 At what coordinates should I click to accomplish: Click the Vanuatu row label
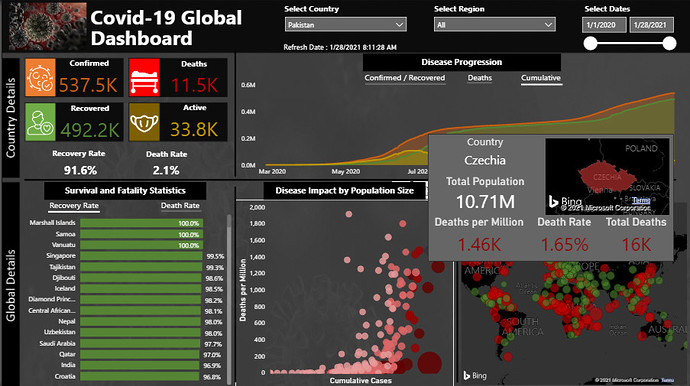point(64,245)
